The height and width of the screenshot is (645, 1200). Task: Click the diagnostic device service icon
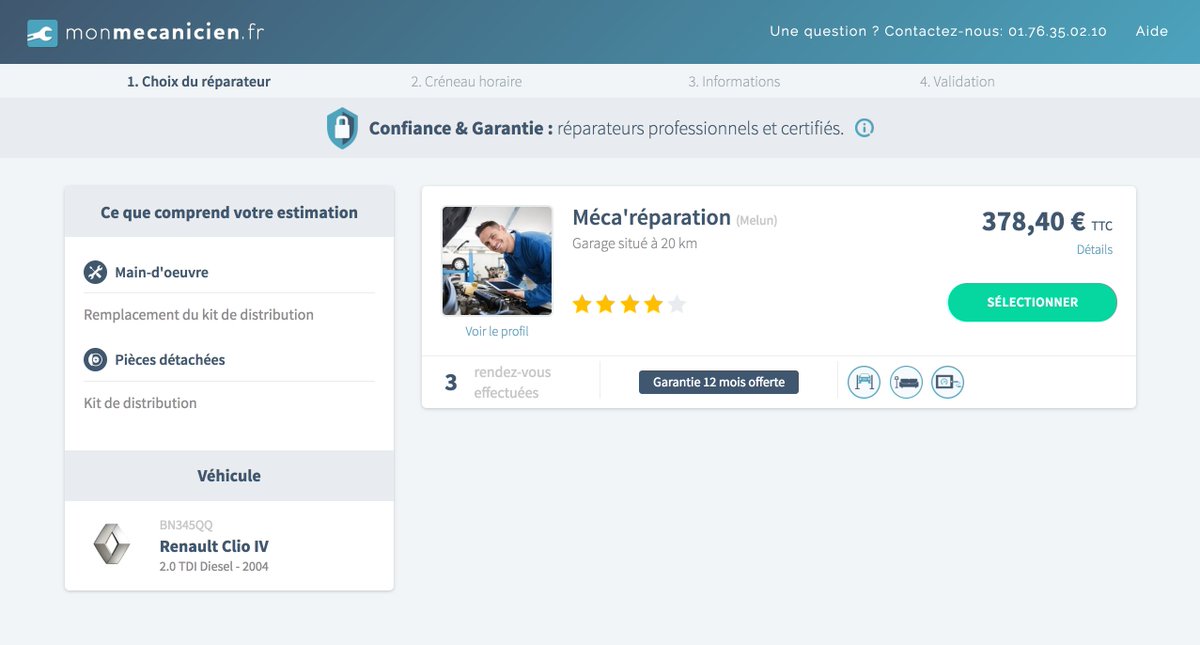click(948, 382)
